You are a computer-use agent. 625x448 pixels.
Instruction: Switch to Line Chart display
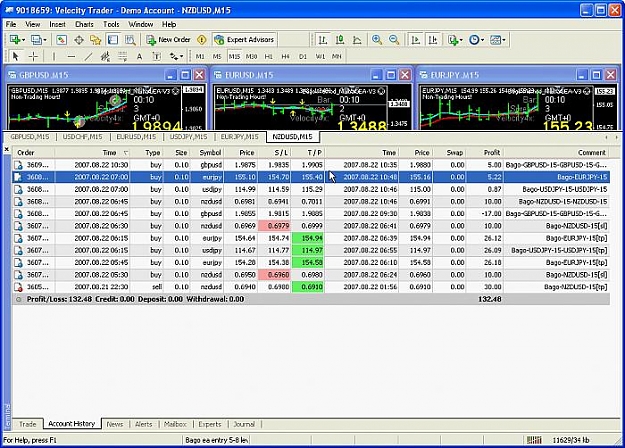click(x=357, y=39)
